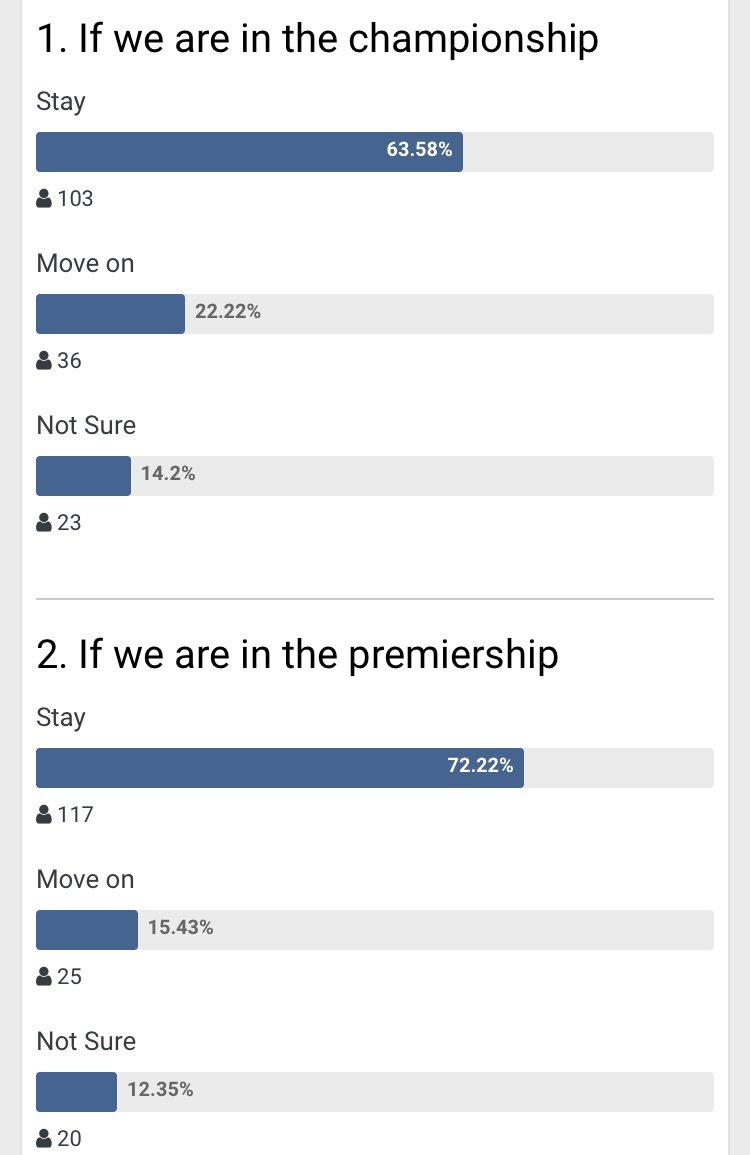This screenshot has width=750, height=1155.
Task: Click voter icon beside 36 votes
Action: (x=44, y=360)
